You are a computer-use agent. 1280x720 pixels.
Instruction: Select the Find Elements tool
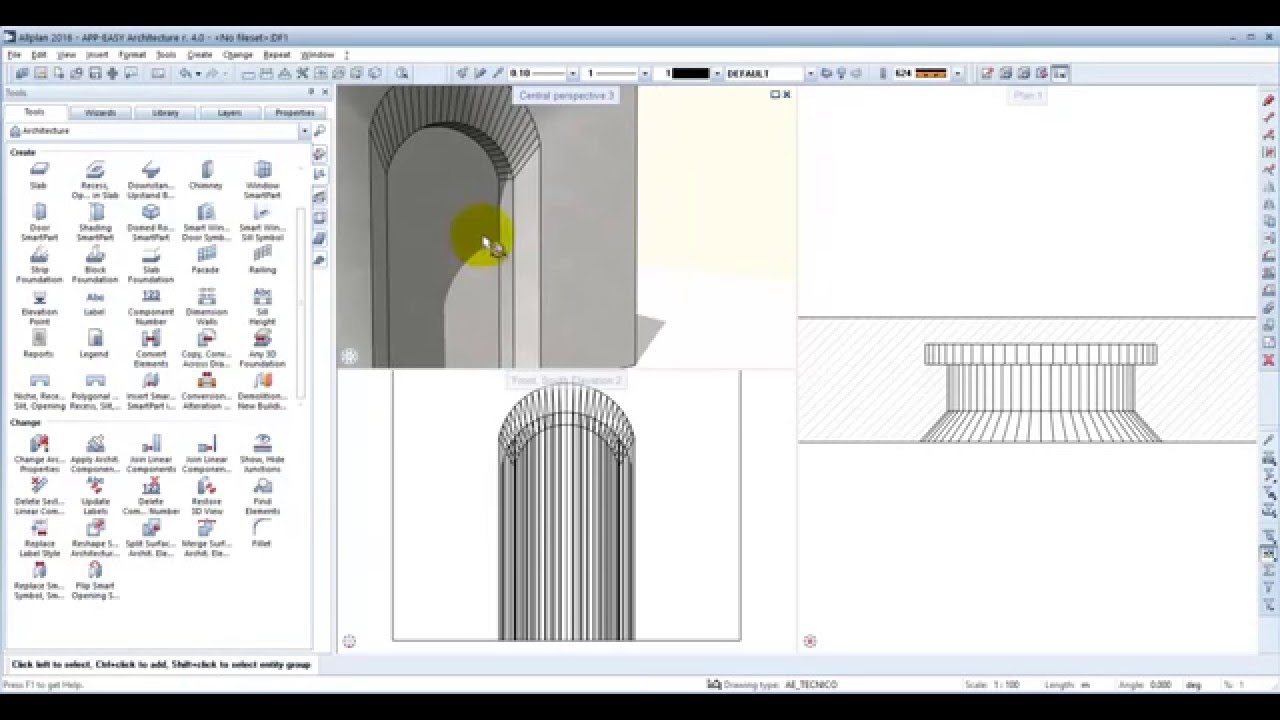coord(262,496)
